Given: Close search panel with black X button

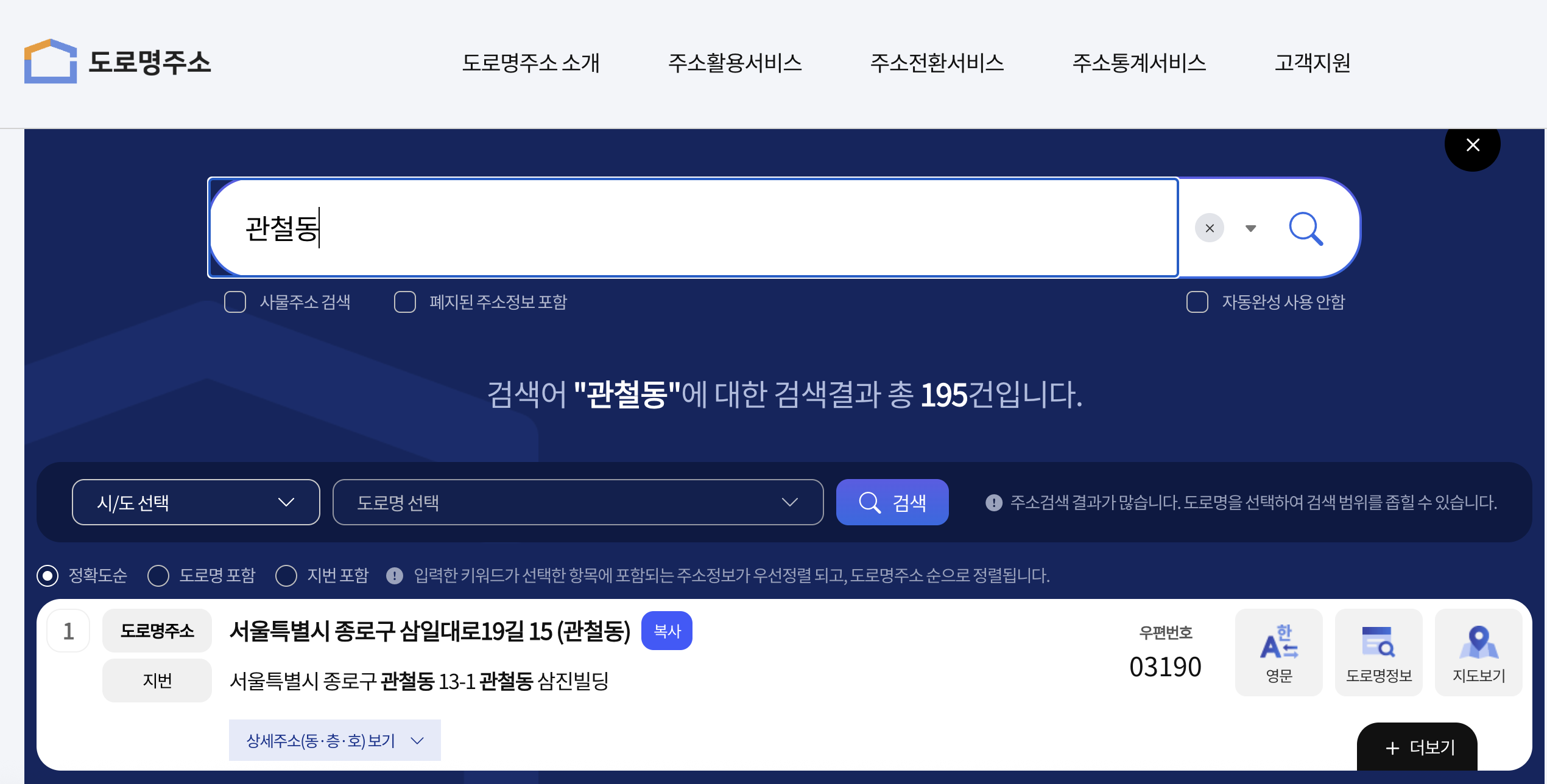Looking at the screenshot, I should 1472,145.
